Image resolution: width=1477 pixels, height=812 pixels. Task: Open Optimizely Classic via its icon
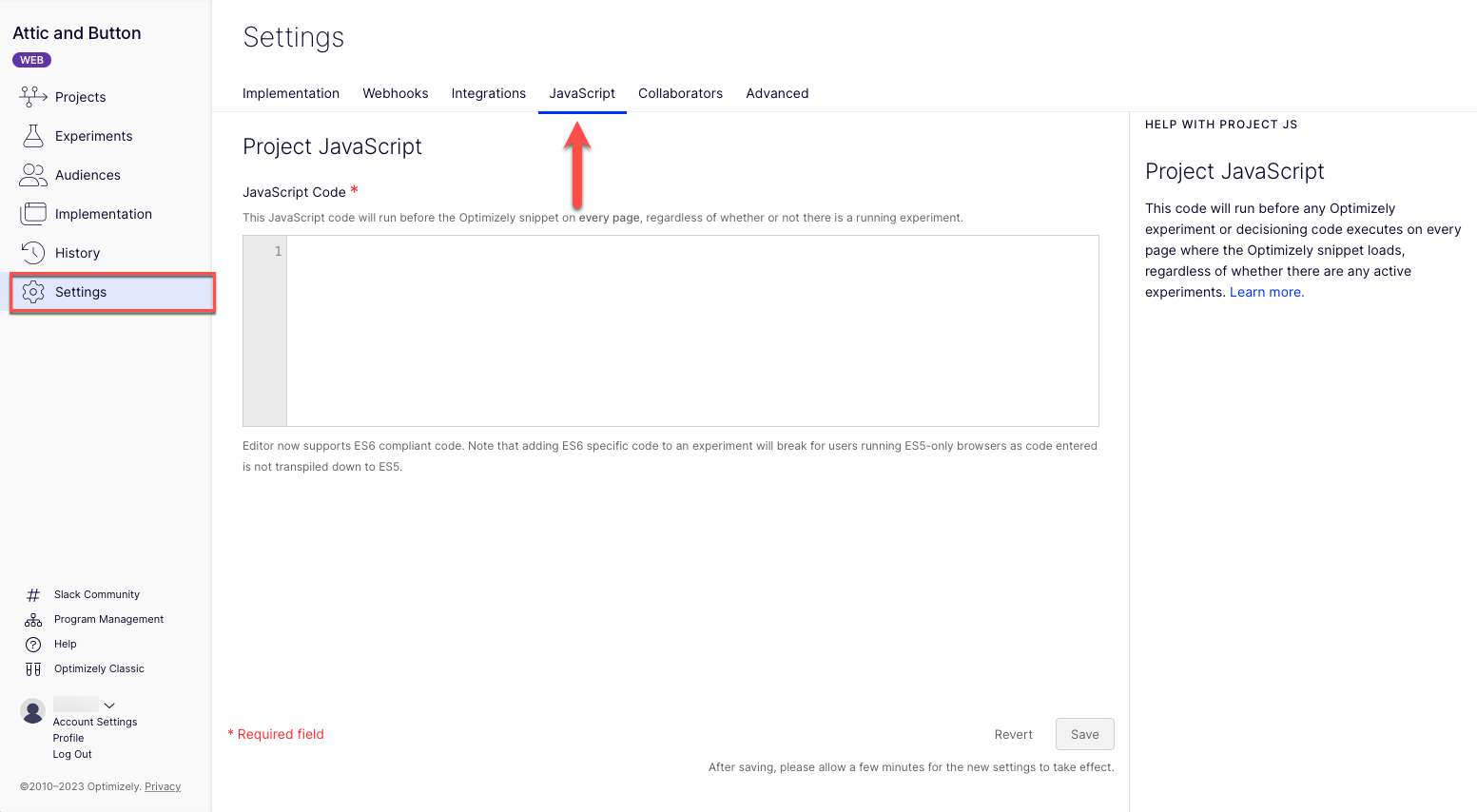31,668
